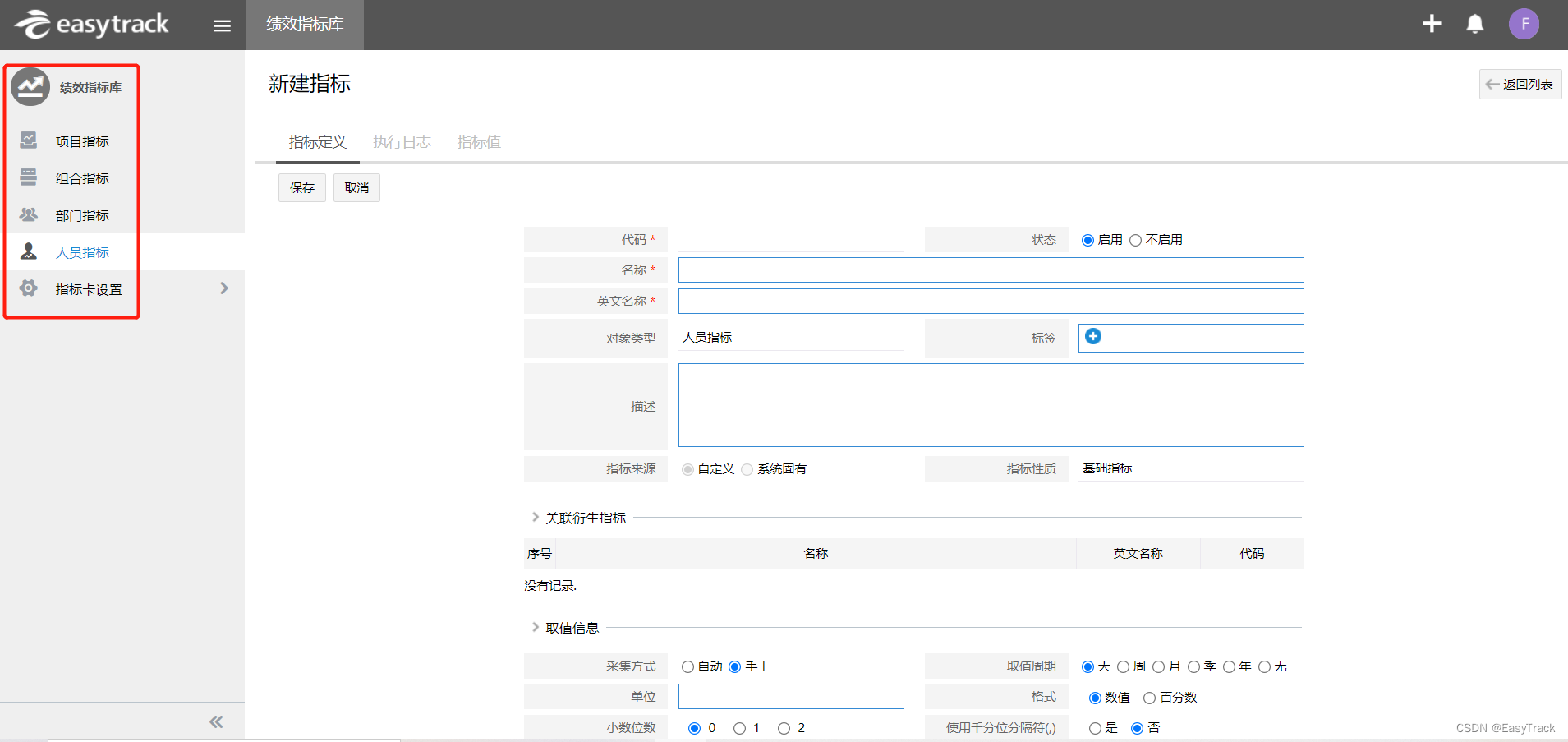Click the blue plus icon in 标签 field
1568x742 pixels.
click(1093, 336)
